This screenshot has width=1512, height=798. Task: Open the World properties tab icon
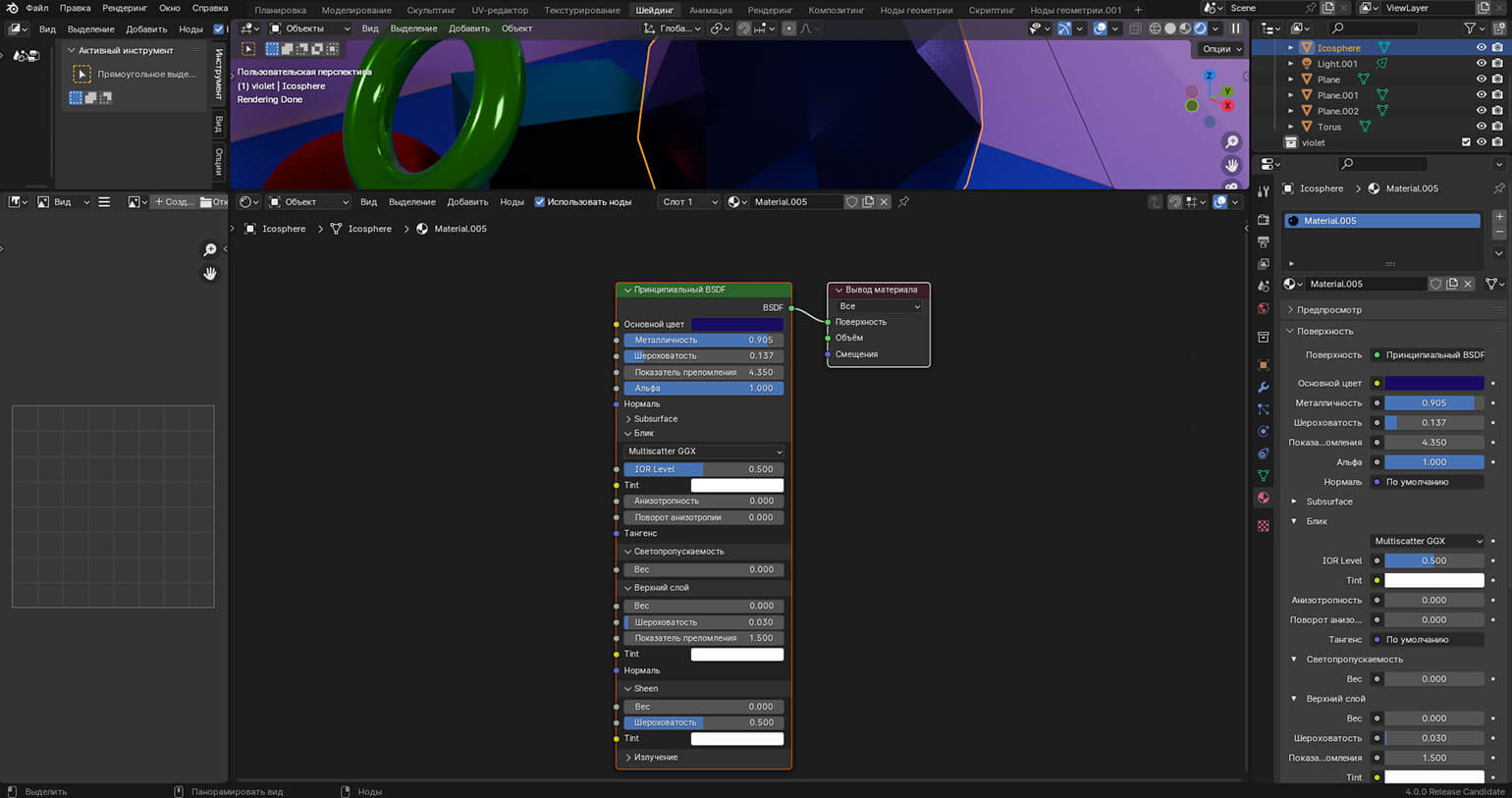tap(1264, 308)
